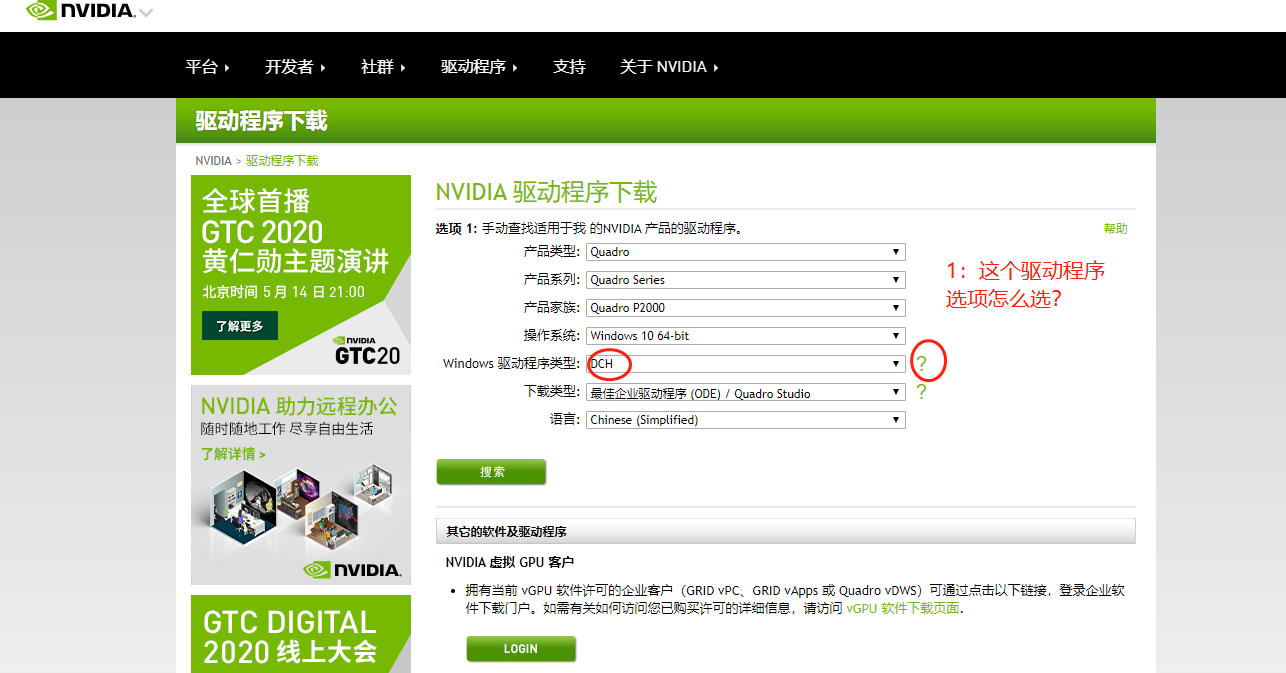This screenshot has height=673, width=1286.
Task: Open the vGPU 软件下载页面 link
Action: (x=903, y=608)
